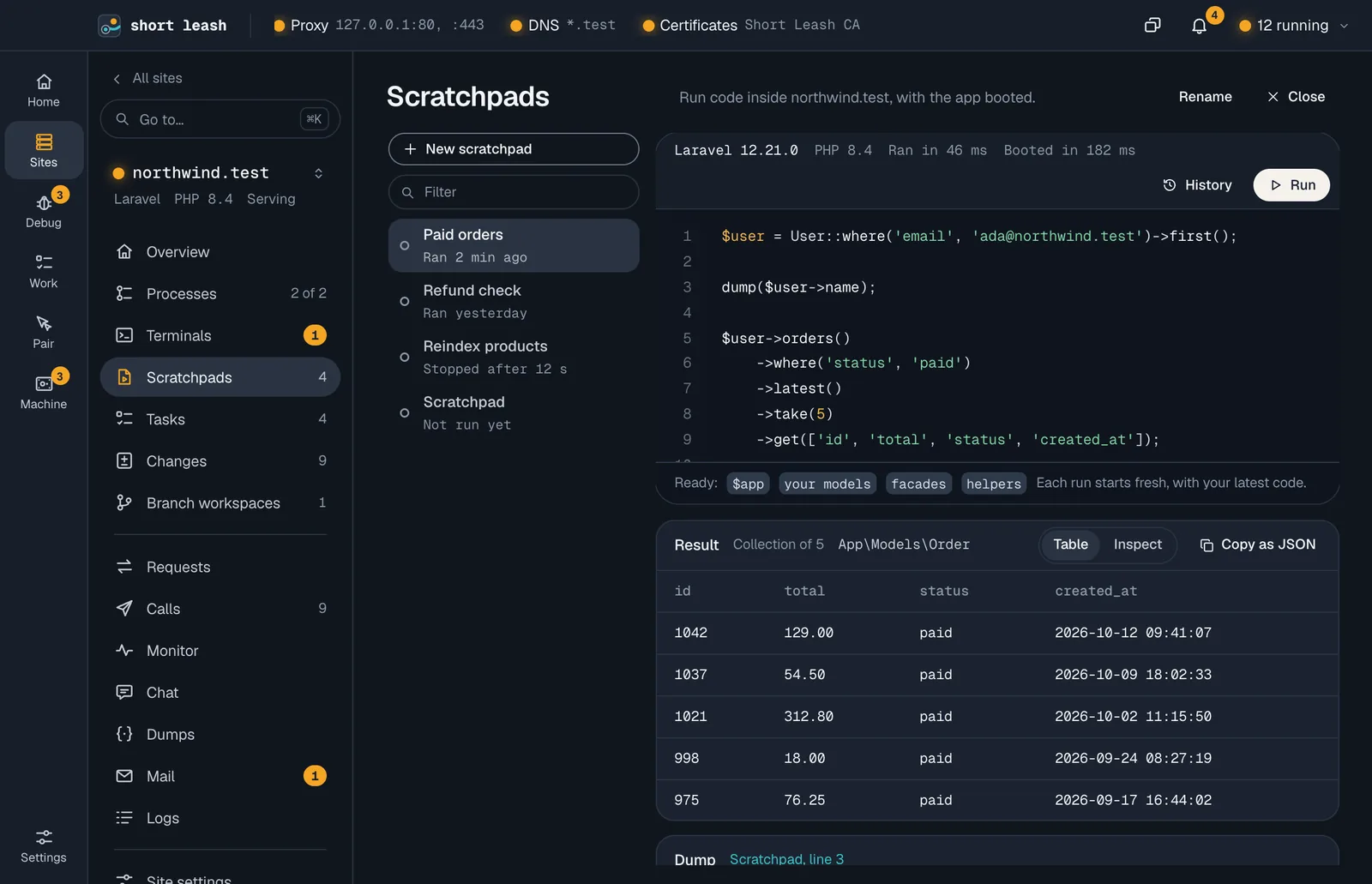Open run History

(1197, 185)
